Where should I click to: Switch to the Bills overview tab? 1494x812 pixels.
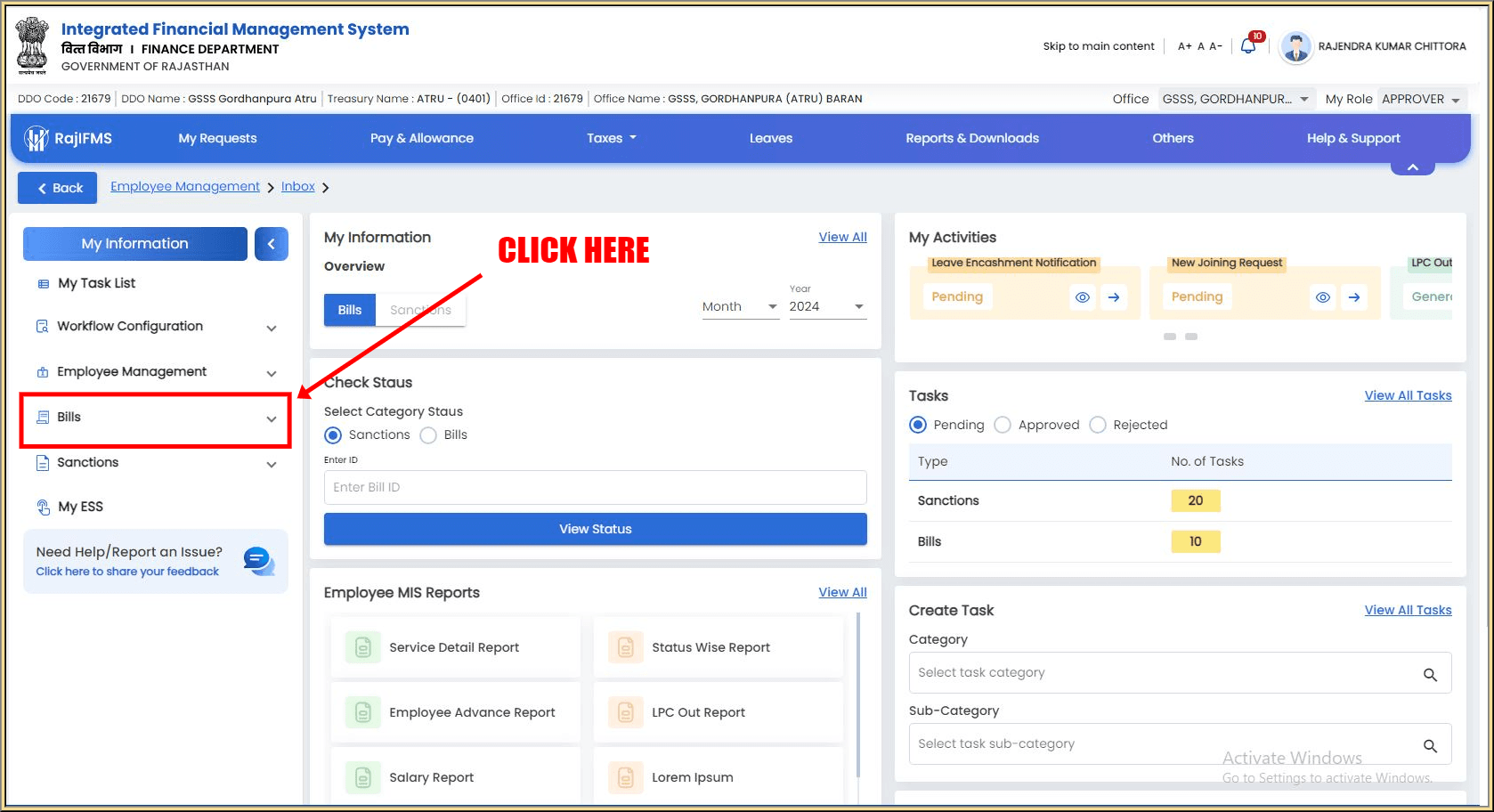pos(350,310)
